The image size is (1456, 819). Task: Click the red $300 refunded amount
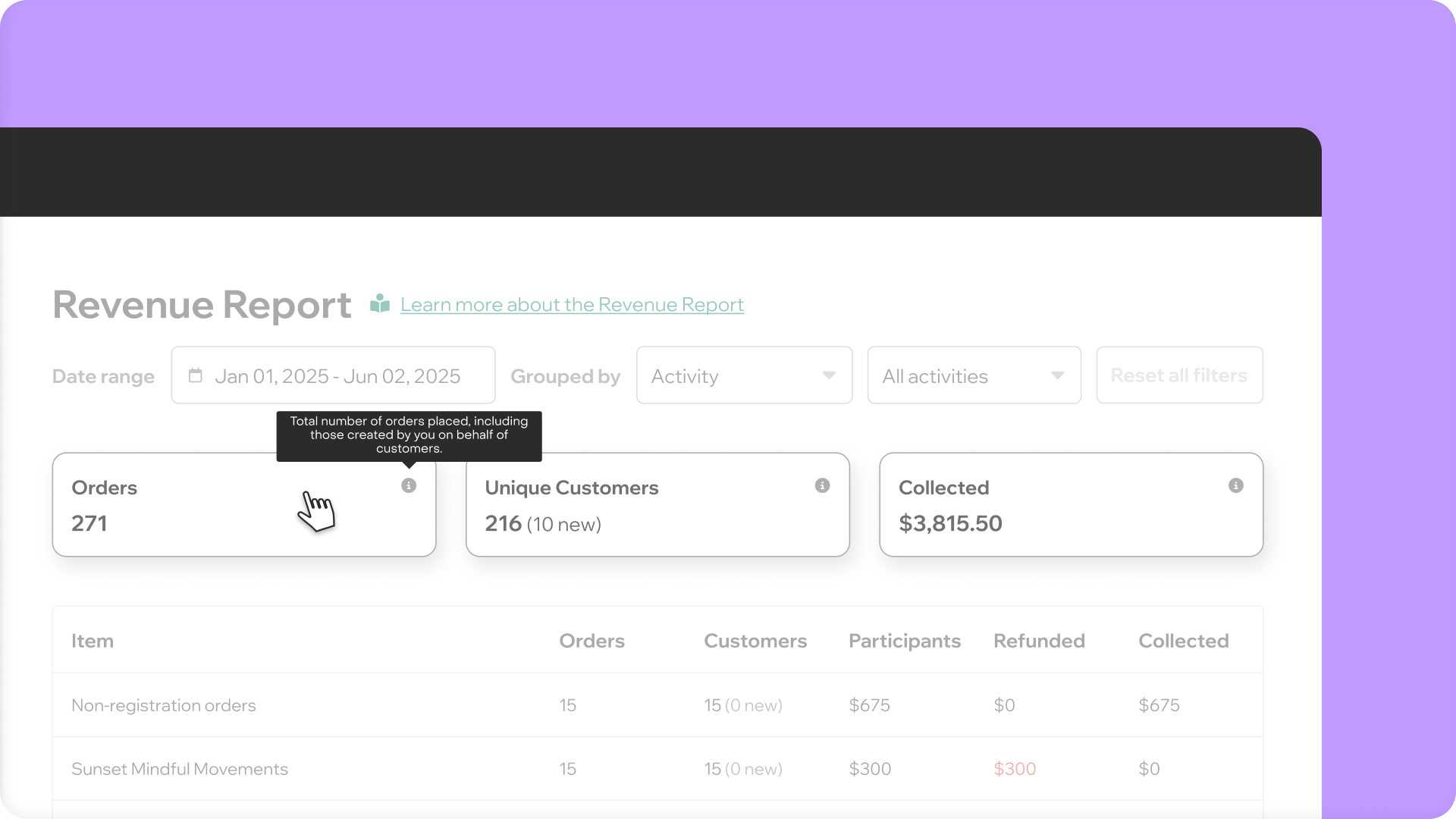tap(1015, 769)
